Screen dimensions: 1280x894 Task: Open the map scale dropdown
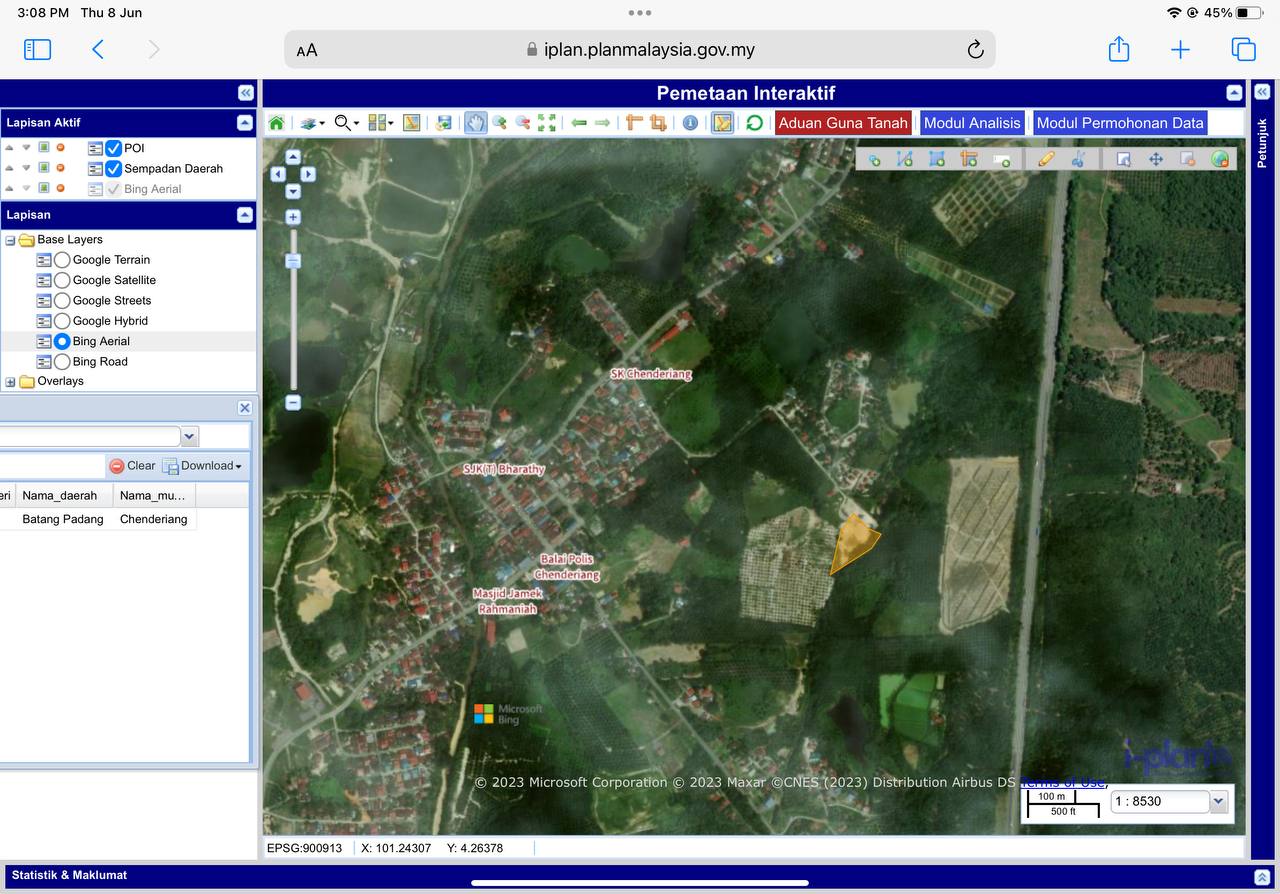[1218, 801]
